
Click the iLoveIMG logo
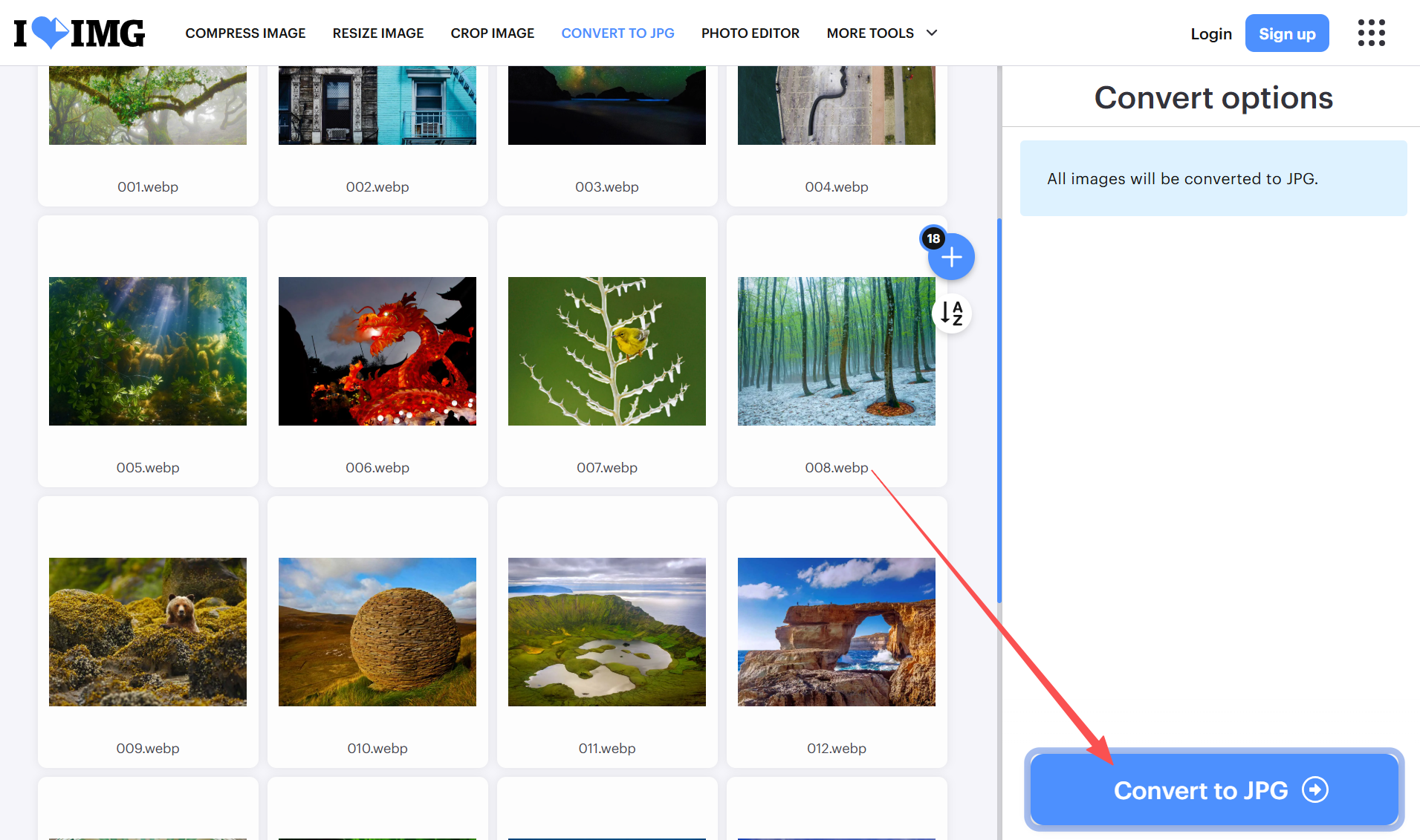[80, 33]
